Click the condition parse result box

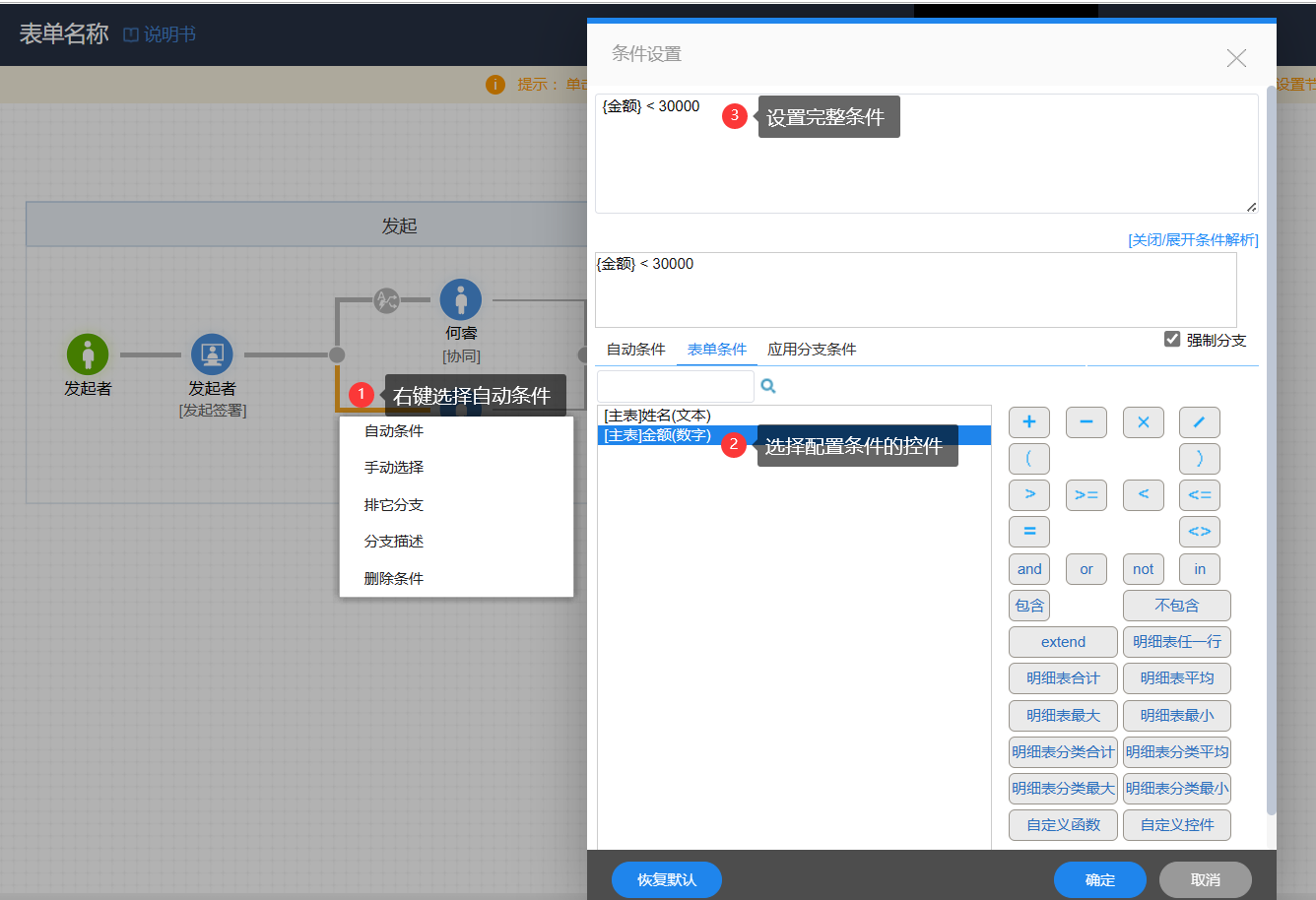[x=916, y=289]
